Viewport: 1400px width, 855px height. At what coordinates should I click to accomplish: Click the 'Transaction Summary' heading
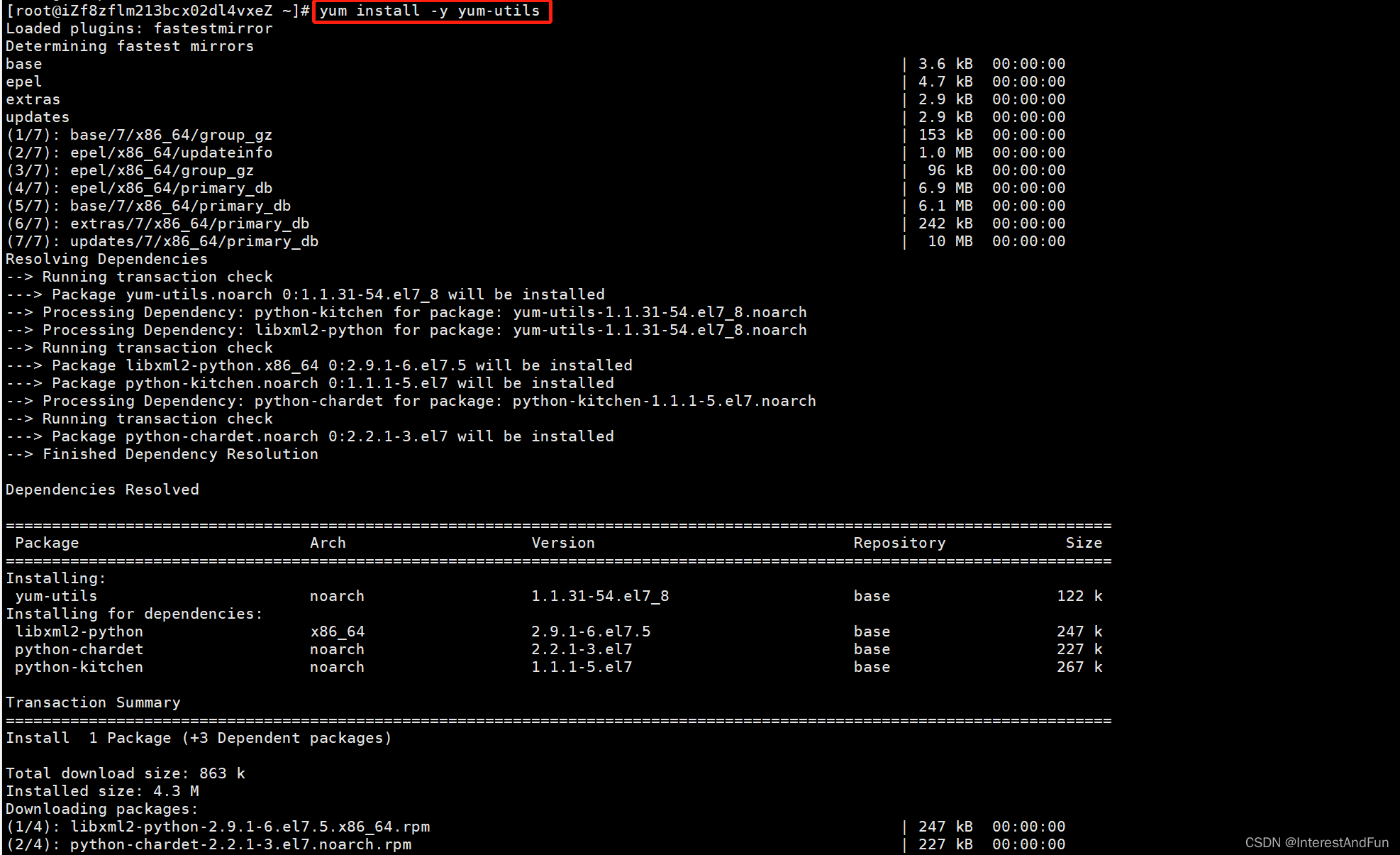(x=93, y=702)
